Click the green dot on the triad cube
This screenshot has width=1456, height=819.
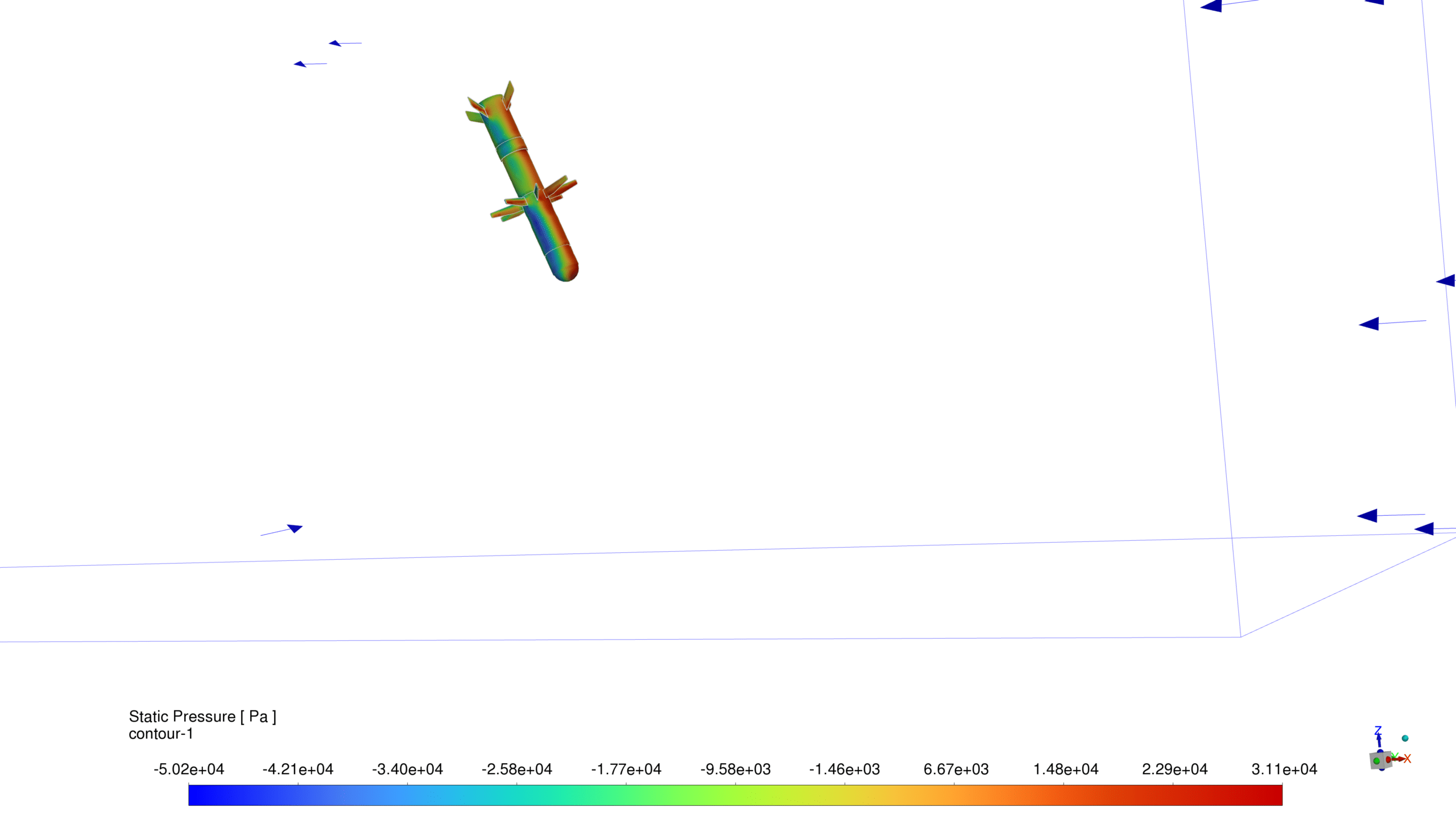[1376, 760]
